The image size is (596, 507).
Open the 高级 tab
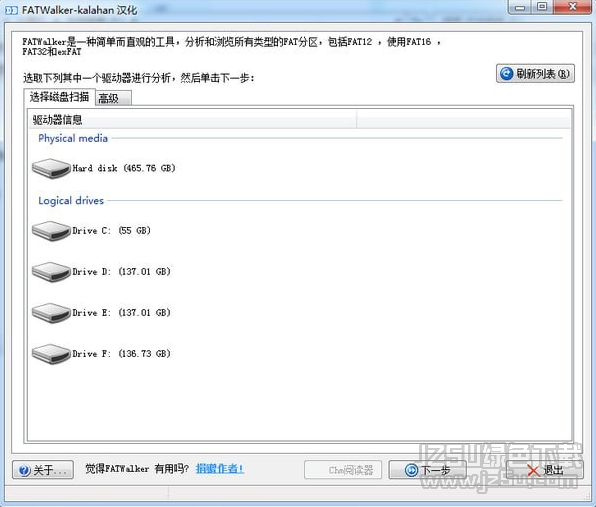coord(113,98)
